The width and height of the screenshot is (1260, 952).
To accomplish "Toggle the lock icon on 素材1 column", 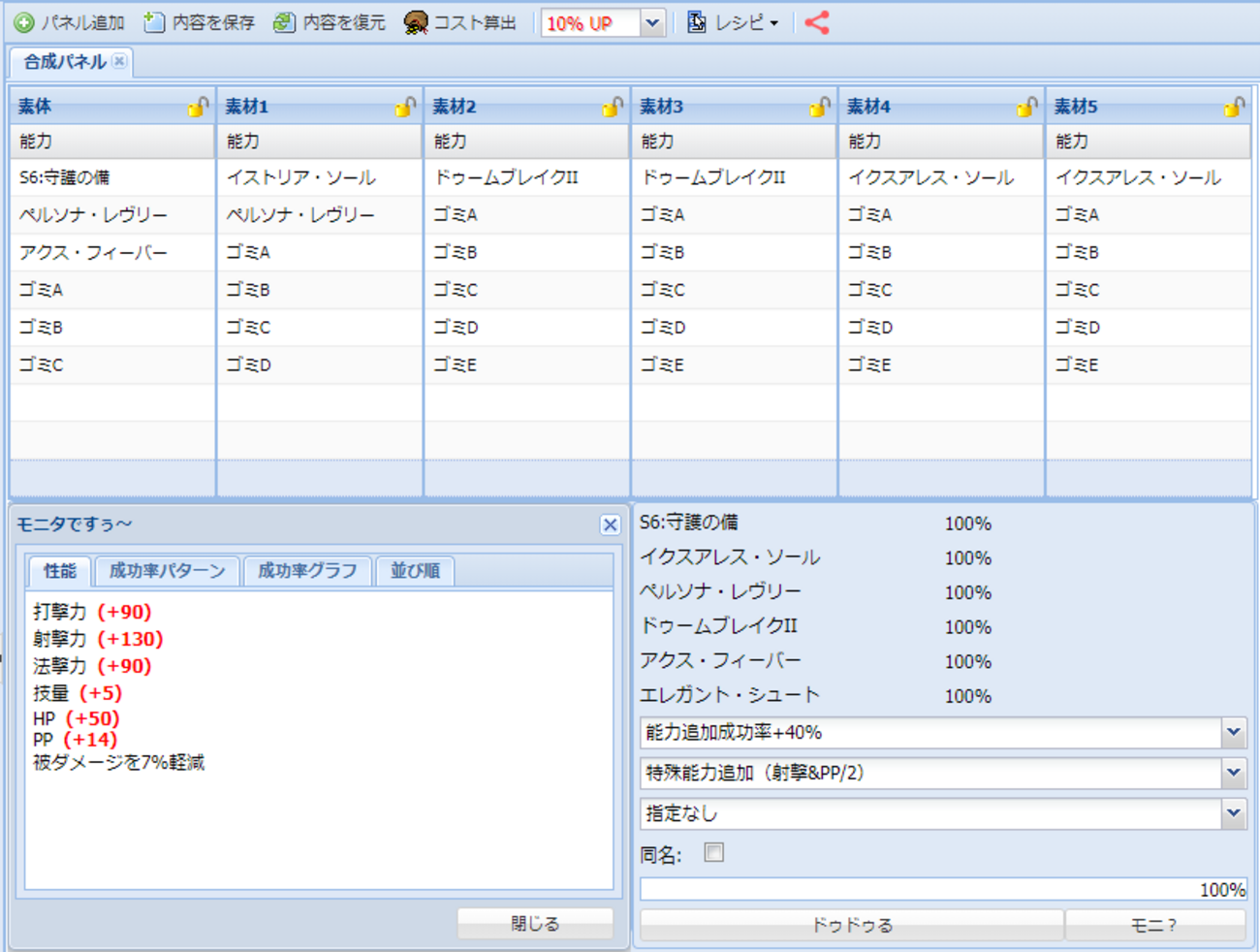I will pos(405,107).
